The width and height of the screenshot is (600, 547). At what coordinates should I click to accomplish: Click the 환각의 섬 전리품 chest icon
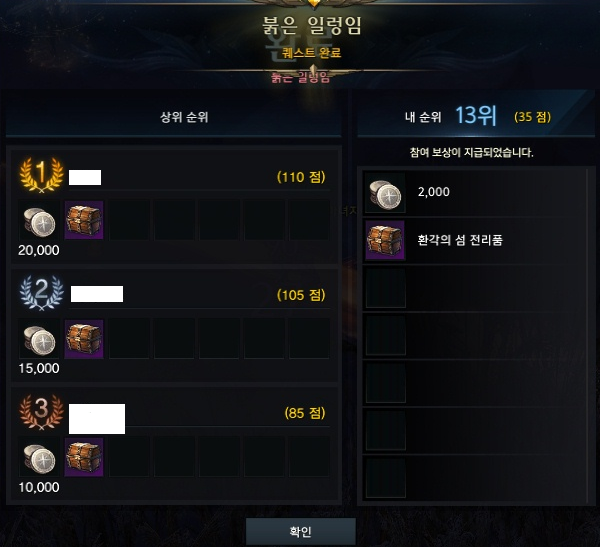pos(385,240)
